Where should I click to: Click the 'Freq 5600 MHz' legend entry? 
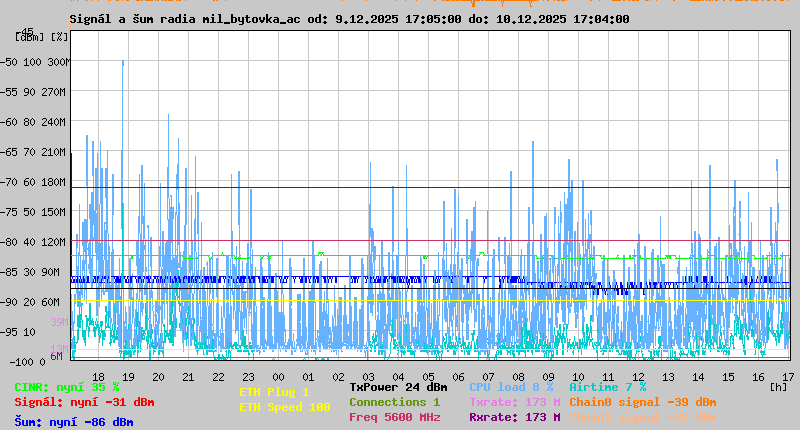(394, 417)
